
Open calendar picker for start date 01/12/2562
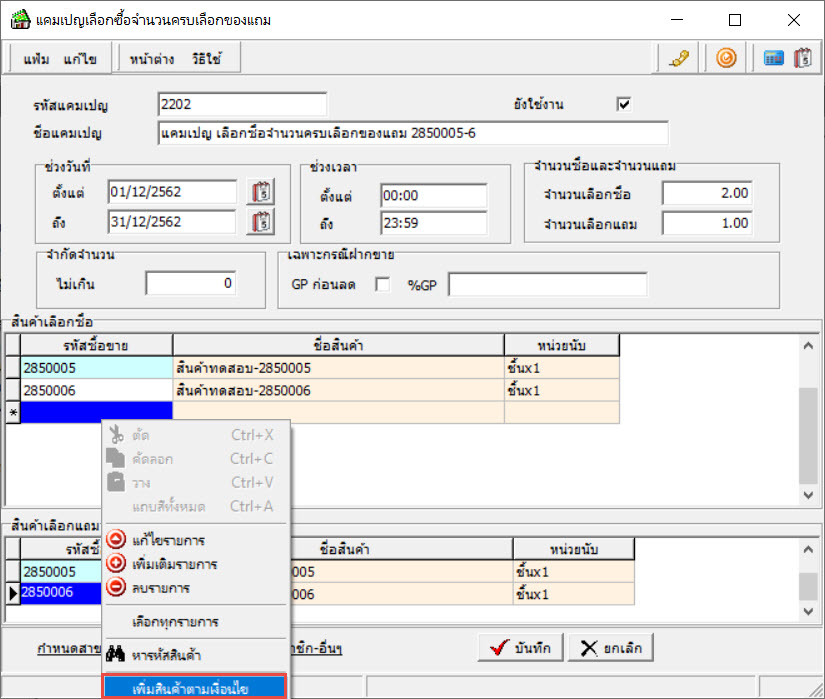pyautogui.click(x=260, y=192)
